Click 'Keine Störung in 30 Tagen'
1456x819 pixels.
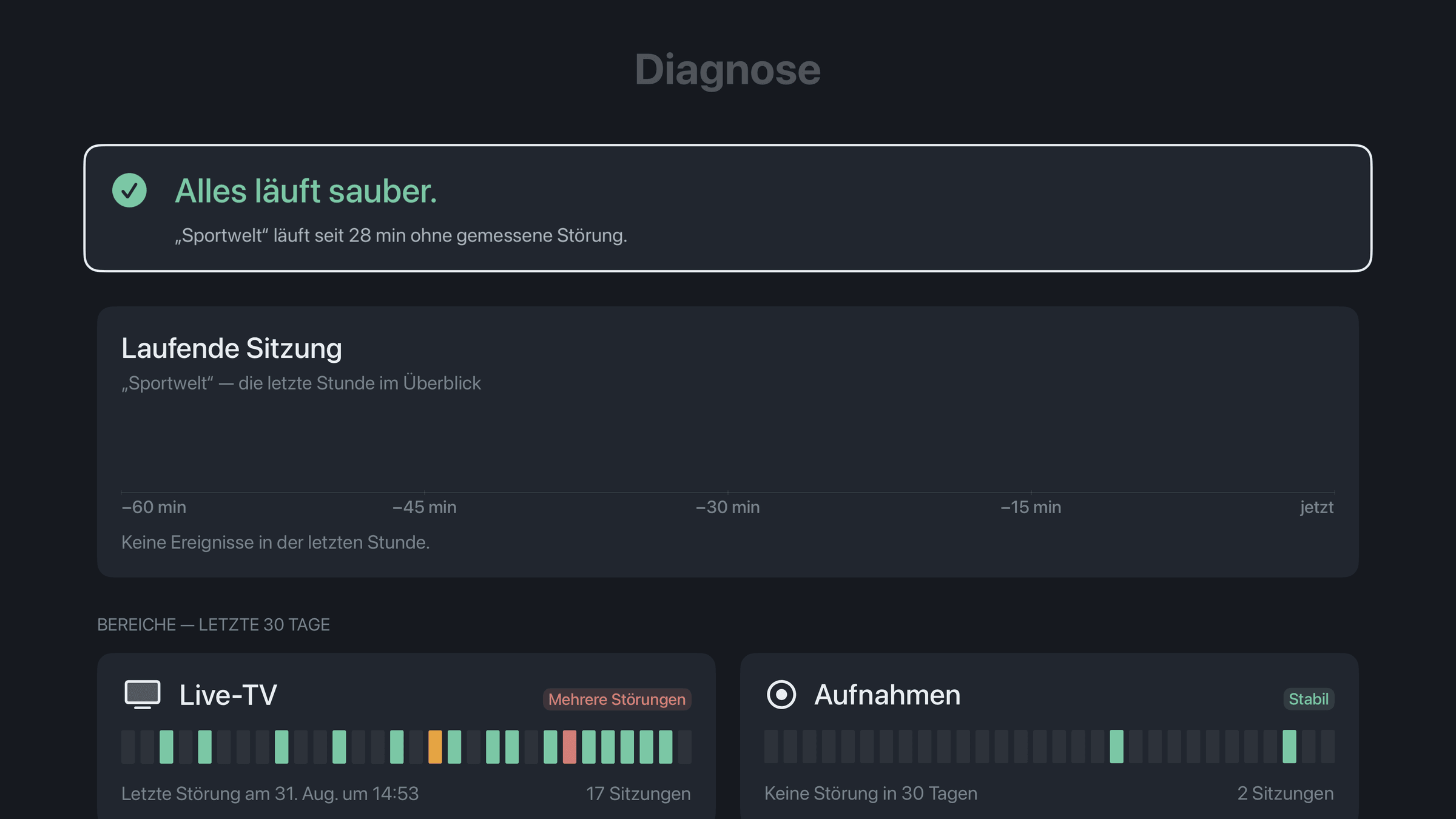pos(871,794)
